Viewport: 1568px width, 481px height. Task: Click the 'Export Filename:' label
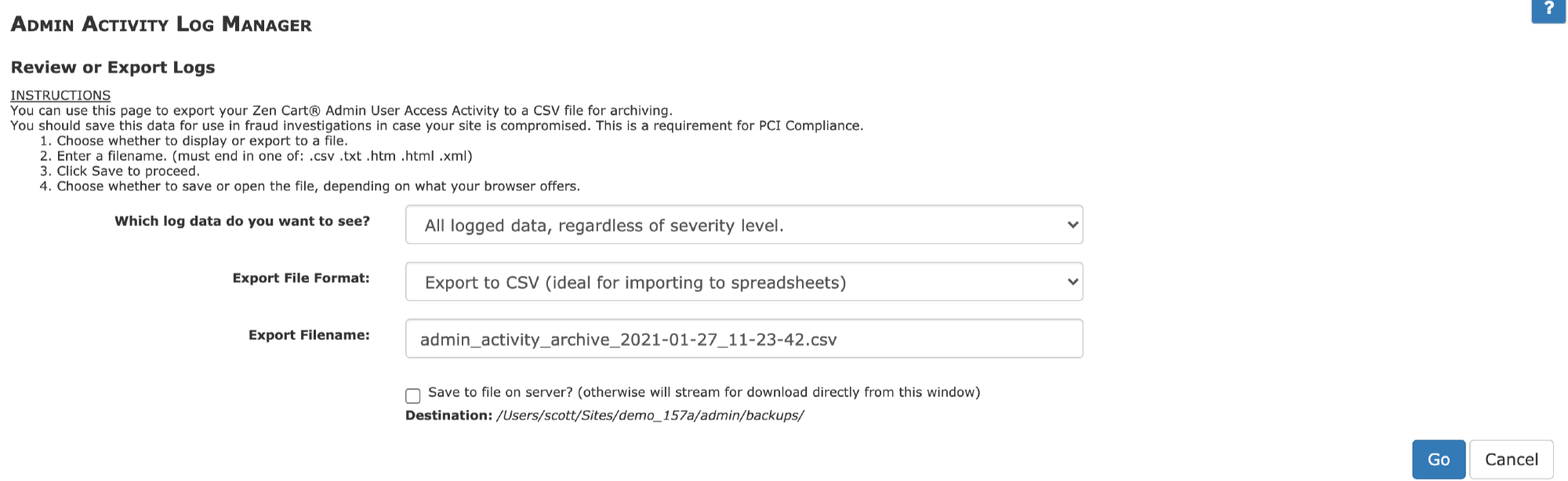point(309,335)
